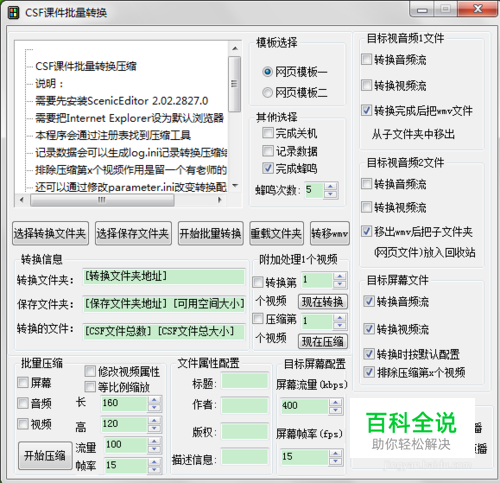Click the CSF app icon in title bar
The image size is (500, 483).
[13, 13]
